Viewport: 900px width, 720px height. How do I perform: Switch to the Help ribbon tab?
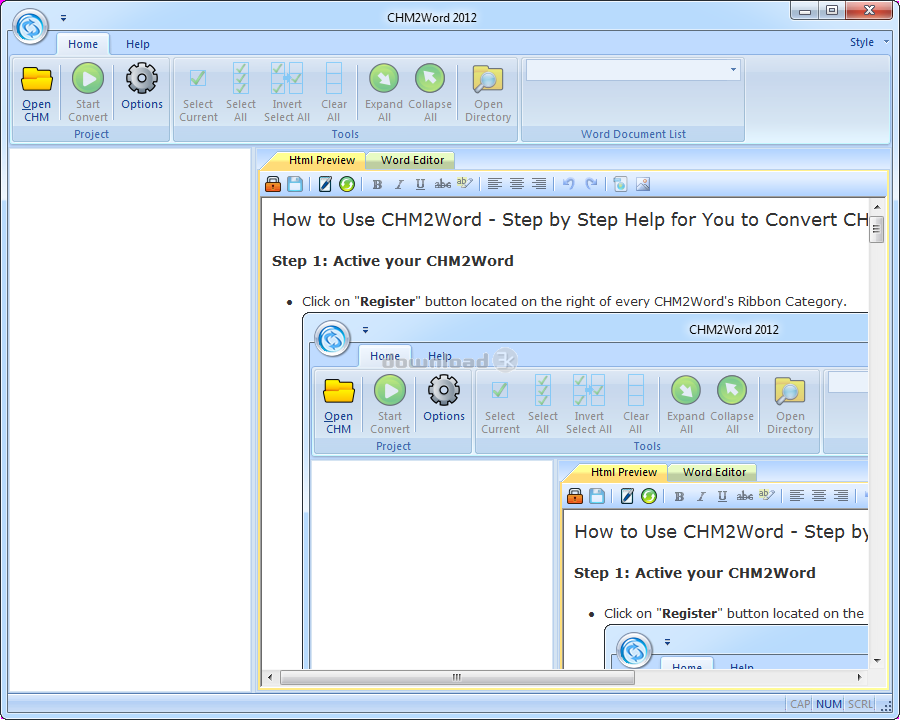pyautogui.click(x=138, y=44)
